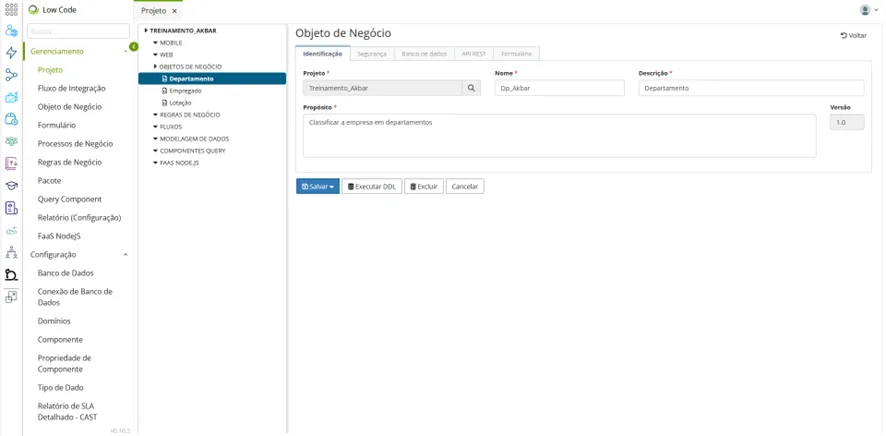Open FaaS NodeJS menu item
886x436 pixels.
pyautogui.click(x=59, y=236)
